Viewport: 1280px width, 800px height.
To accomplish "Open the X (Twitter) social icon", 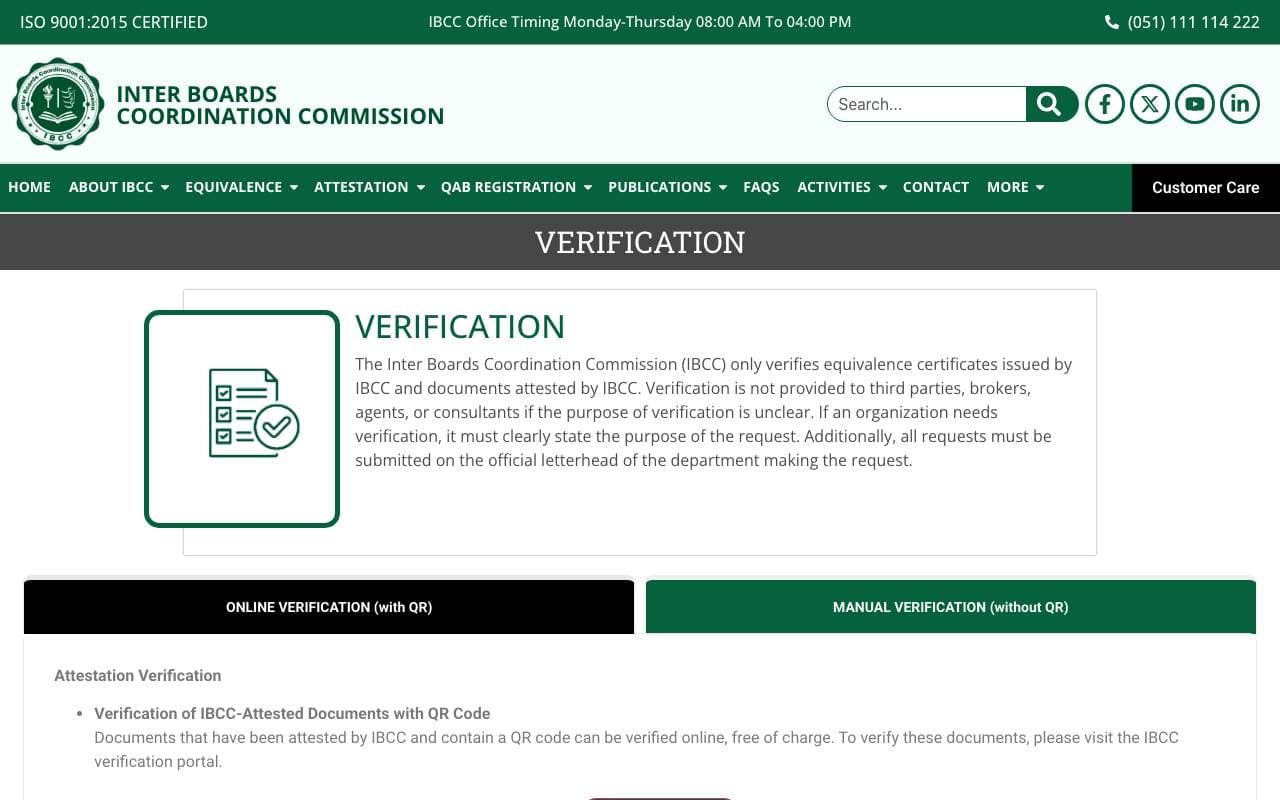I will (1150, 104).
